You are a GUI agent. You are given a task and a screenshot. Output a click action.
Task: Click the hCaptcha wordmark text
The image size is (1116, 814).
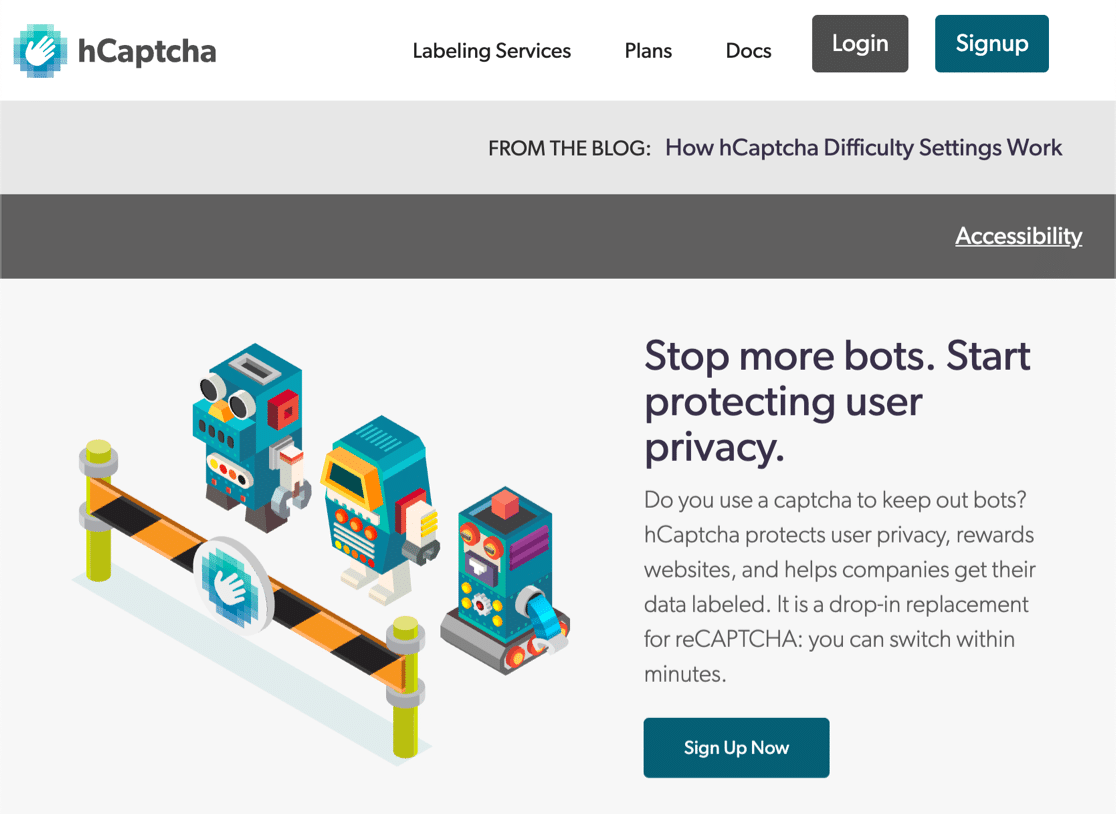147,52
